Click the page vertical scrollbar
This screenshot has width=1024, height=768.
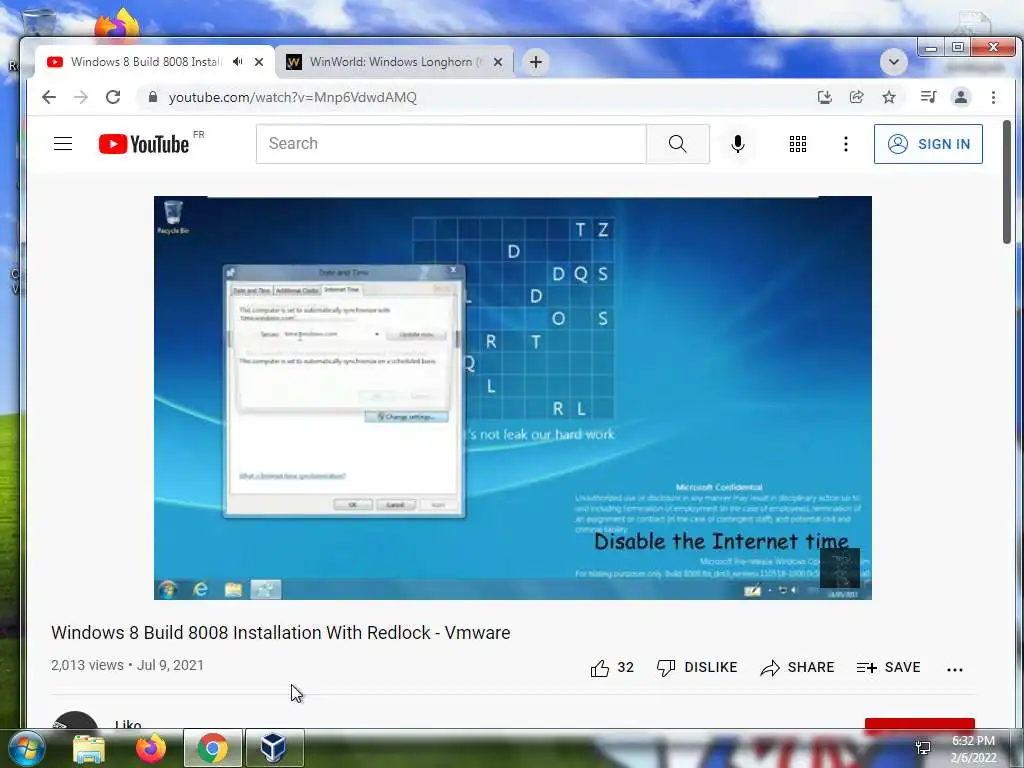point(1006,182)
